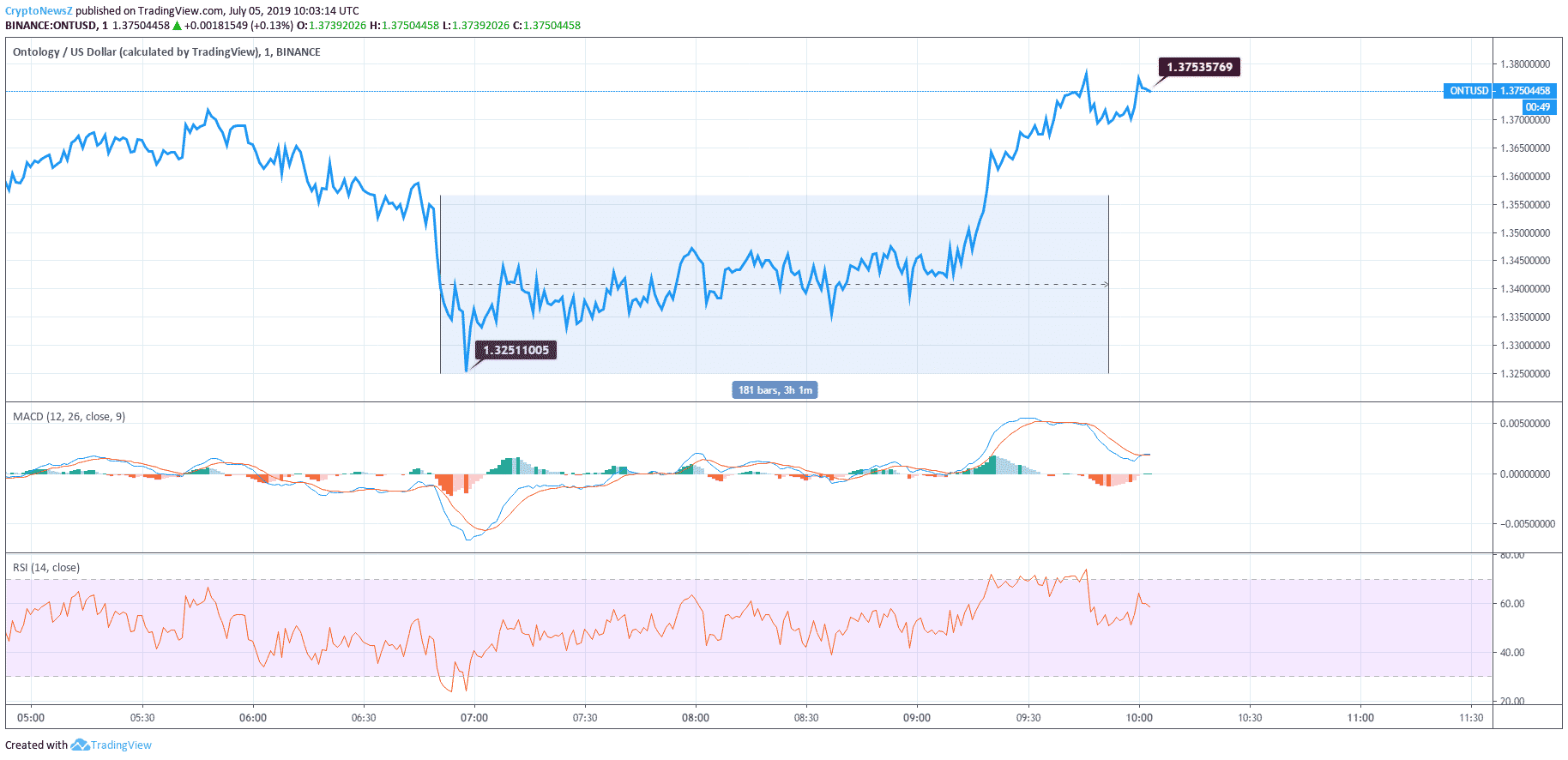
Task: Click the 08:30 time axis label
Action: [806, 718]
